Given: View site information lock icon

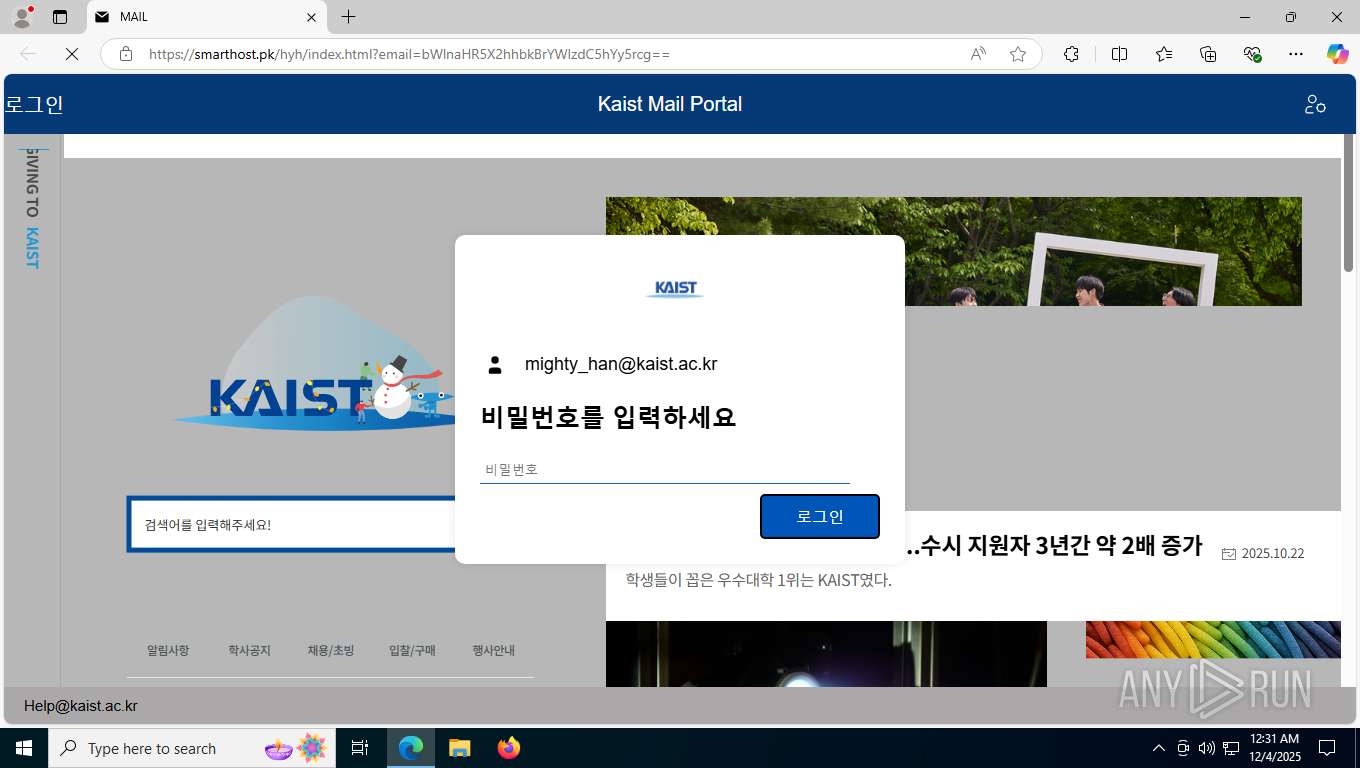Looking at the screenshot, I should pos(126,54).
